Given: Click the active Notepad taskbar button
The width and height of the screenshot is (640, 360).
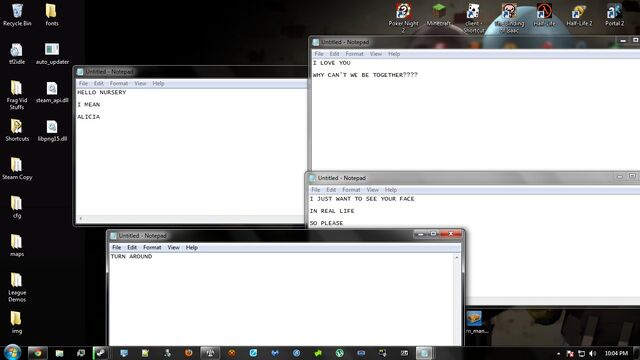Looking at the screenshot, I should [x=424, y=353].
